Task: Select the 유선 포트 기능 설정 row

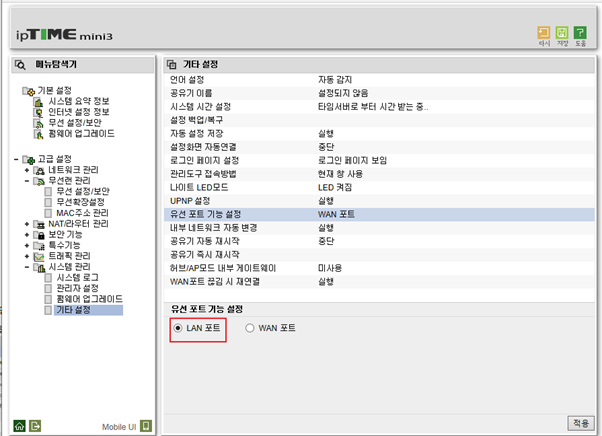Action: (x=379, y=214)
